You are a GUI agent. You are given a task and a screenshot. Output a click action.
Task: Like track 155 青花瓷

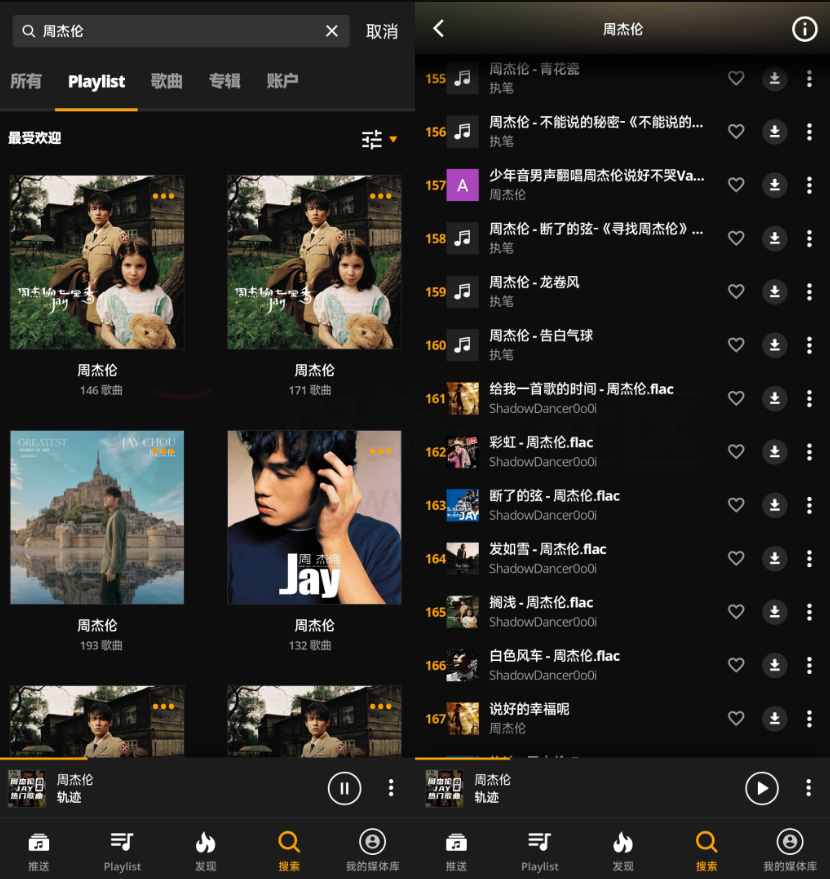(736, 78)
